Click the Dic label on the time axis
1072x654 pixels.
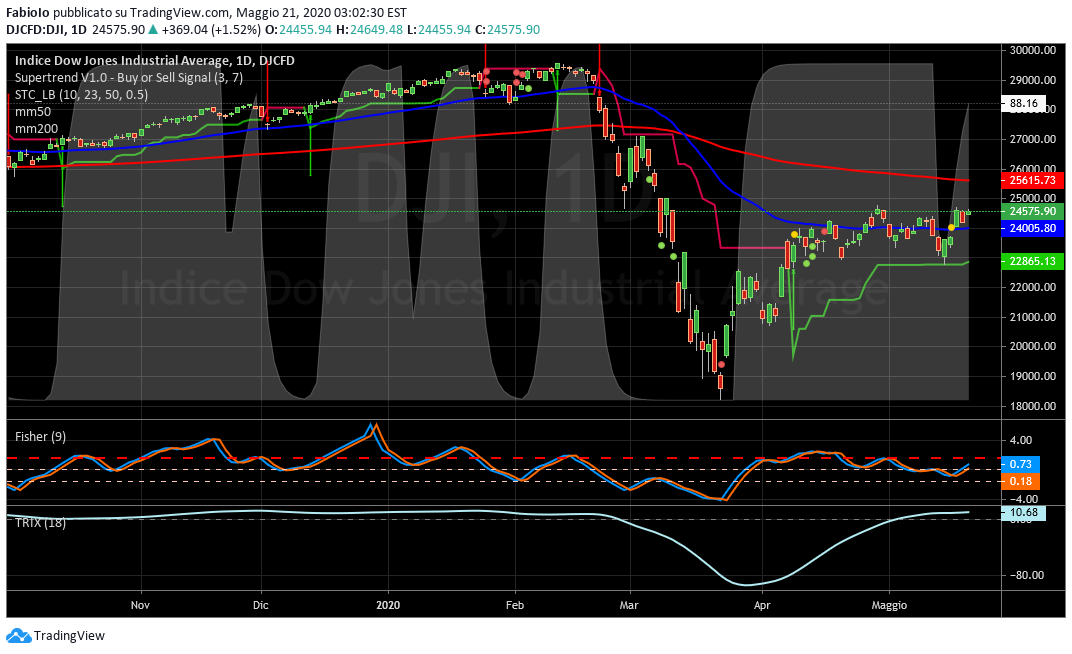click(x=260, y=605)
